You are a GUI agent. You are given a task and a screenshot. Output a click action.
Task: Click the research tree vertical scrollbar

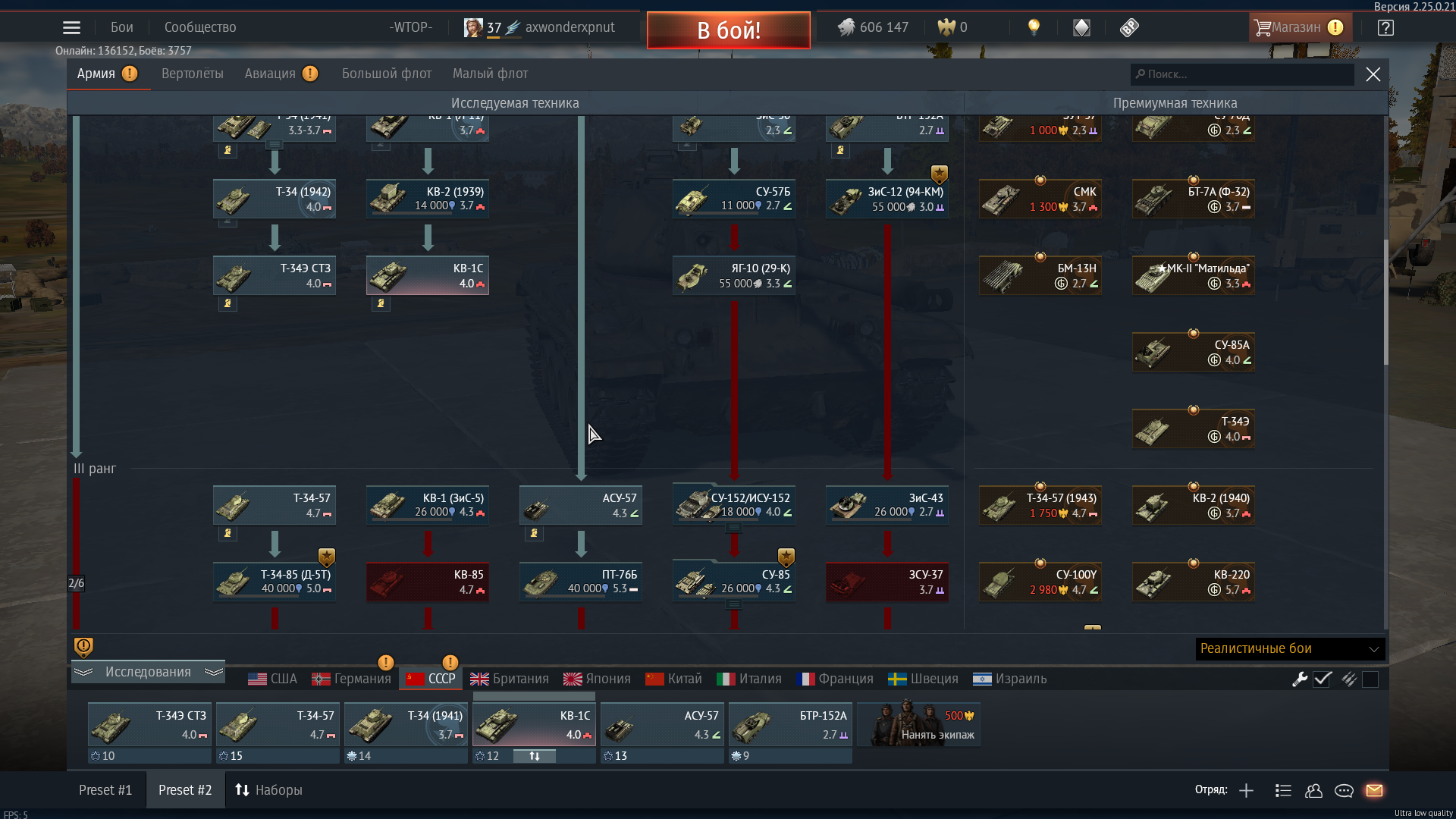click(x=1385, y=302)
